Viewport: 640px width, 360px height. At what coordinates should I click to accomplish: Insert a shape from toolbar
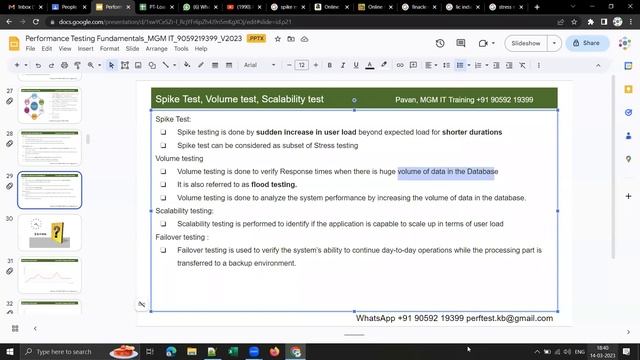152,65
